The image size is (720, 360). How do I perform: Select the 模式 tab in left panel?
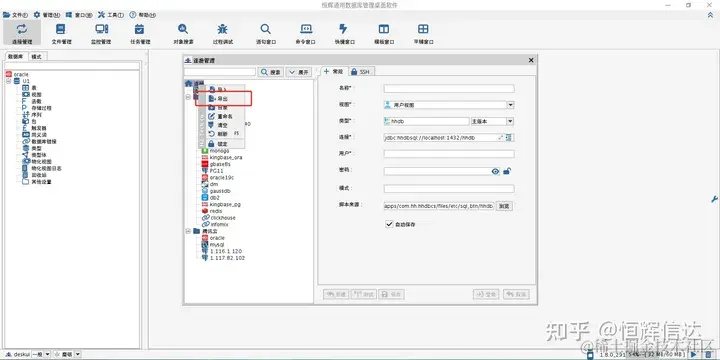tap(37, 56)
